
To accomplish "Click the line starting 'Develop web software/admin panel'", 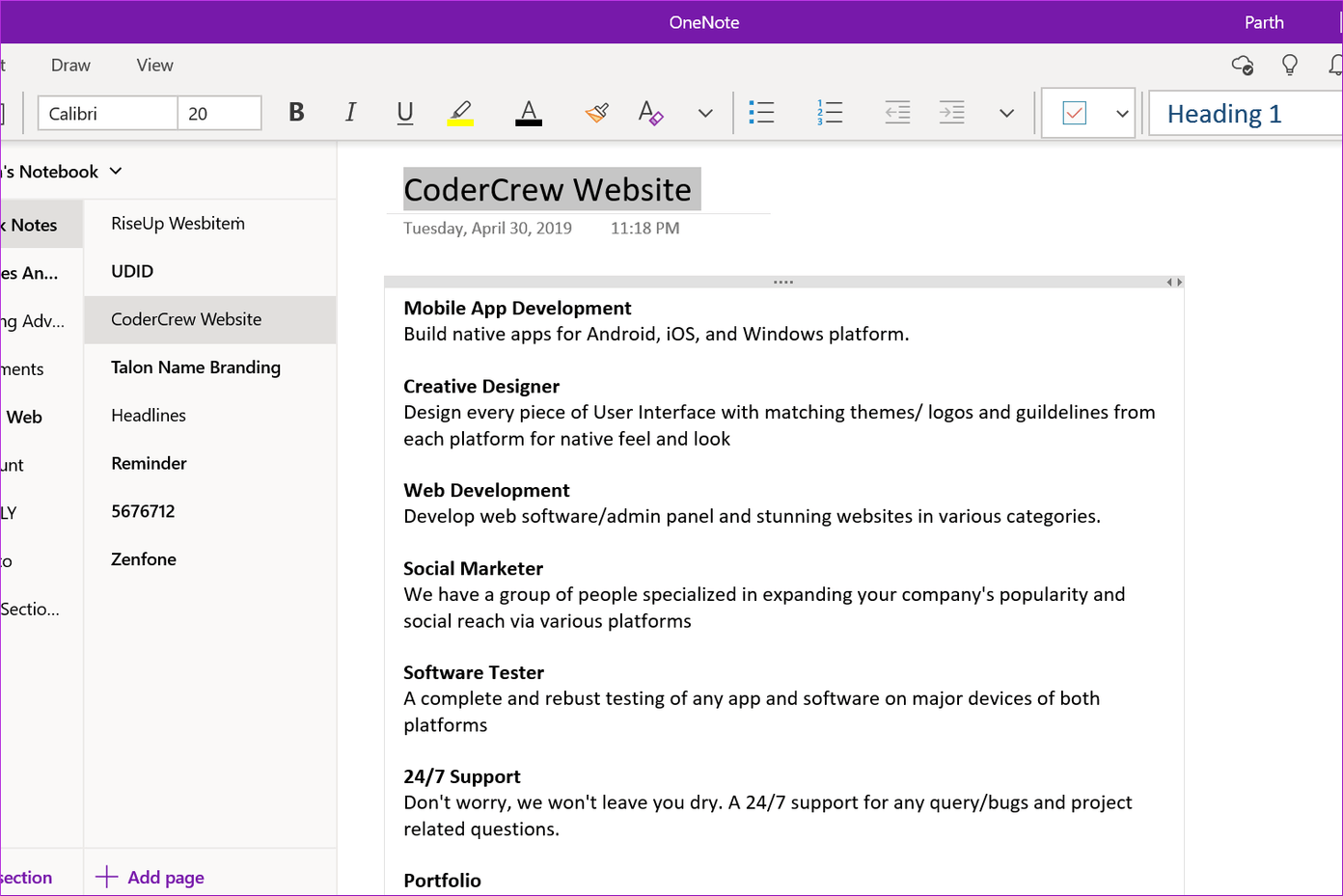I will 752,516.
